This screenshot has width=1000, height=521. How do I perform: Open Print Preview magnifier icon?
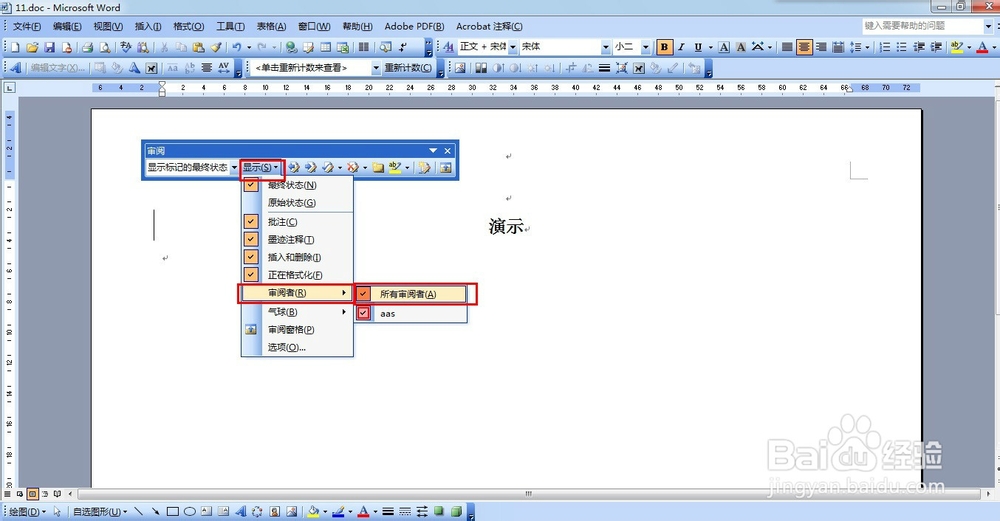tap(105, 47)
